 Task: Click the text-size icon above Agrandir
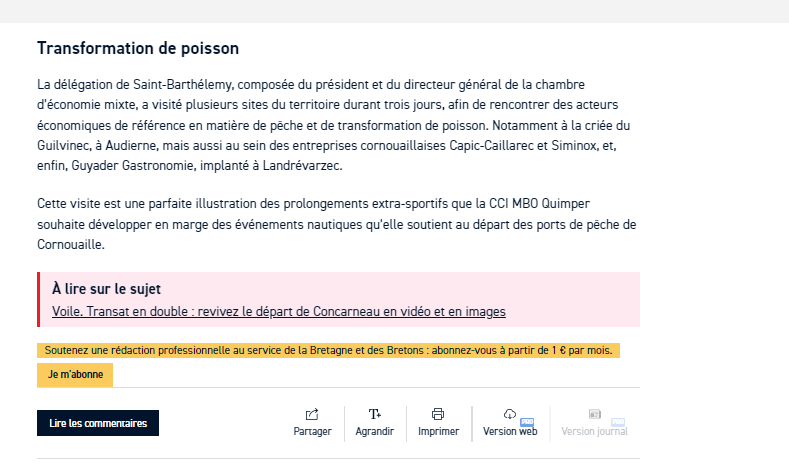[x=374, y=414]
